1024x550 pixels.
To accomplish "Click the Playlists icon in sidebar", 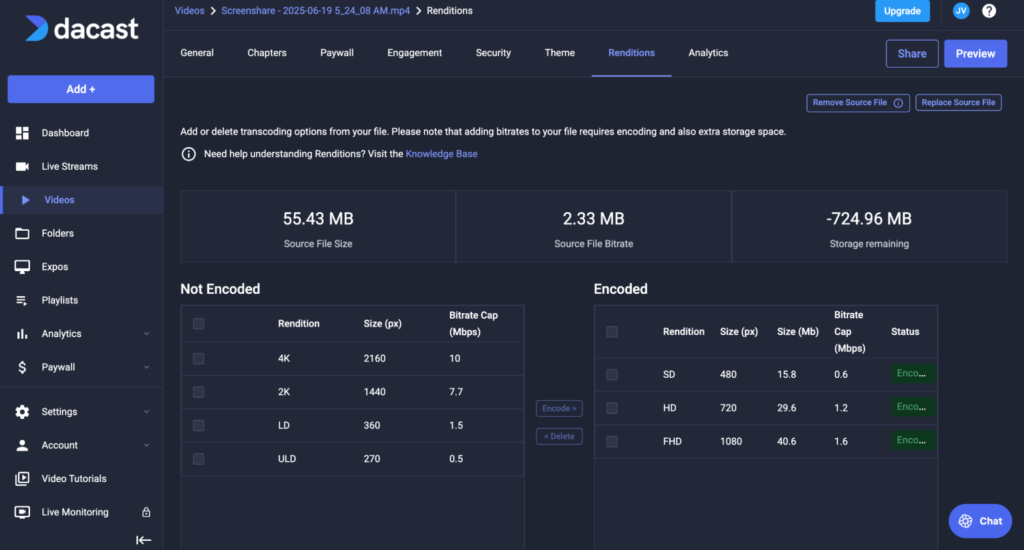I will (x=22, y=300).
